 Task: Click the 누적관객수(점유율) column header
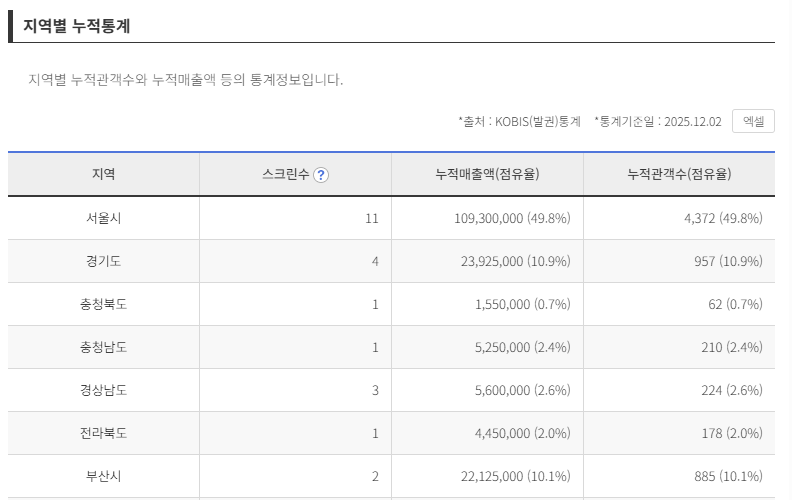(679, 174)
